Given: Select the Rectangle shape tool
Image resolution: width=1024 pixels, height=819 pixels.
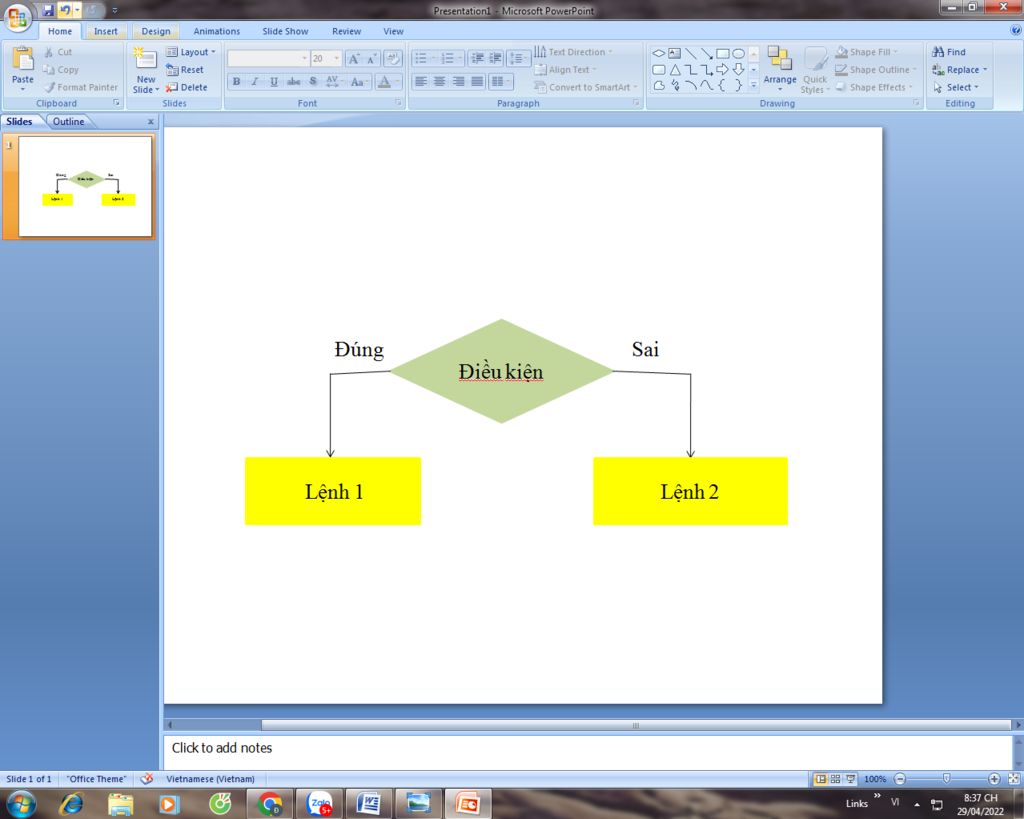Looking at the screenshot, I should click(722, 54).
